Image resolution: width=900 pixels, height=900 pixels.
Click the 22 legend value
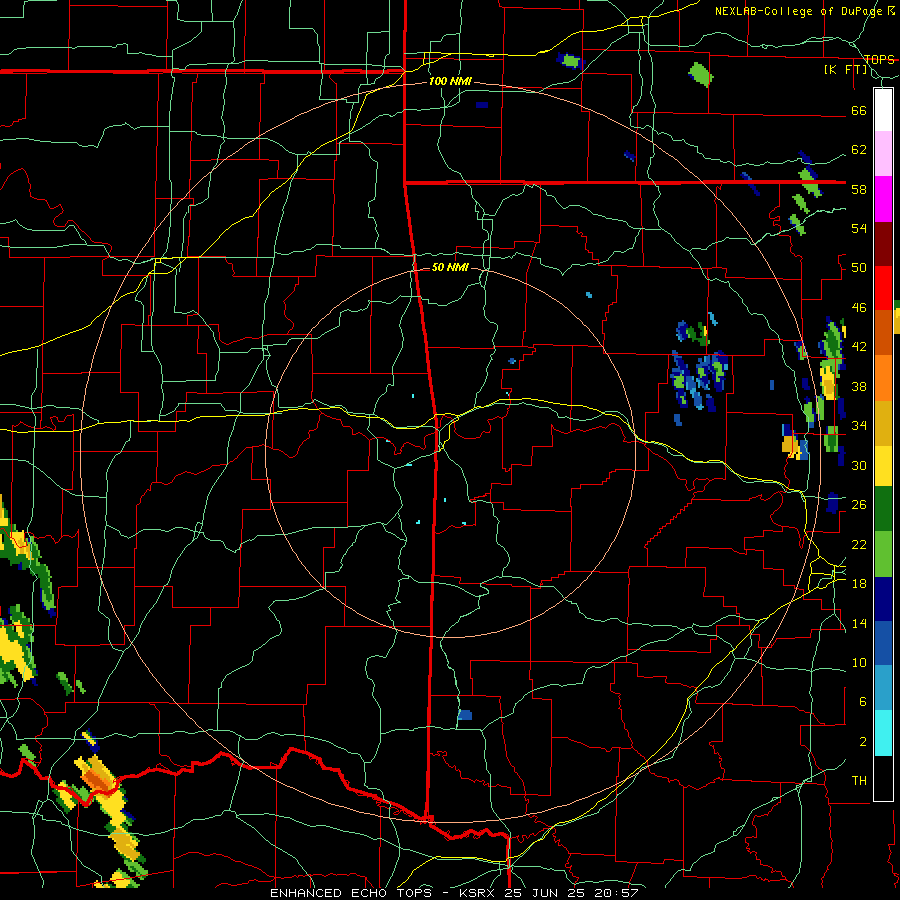point(859,544)
